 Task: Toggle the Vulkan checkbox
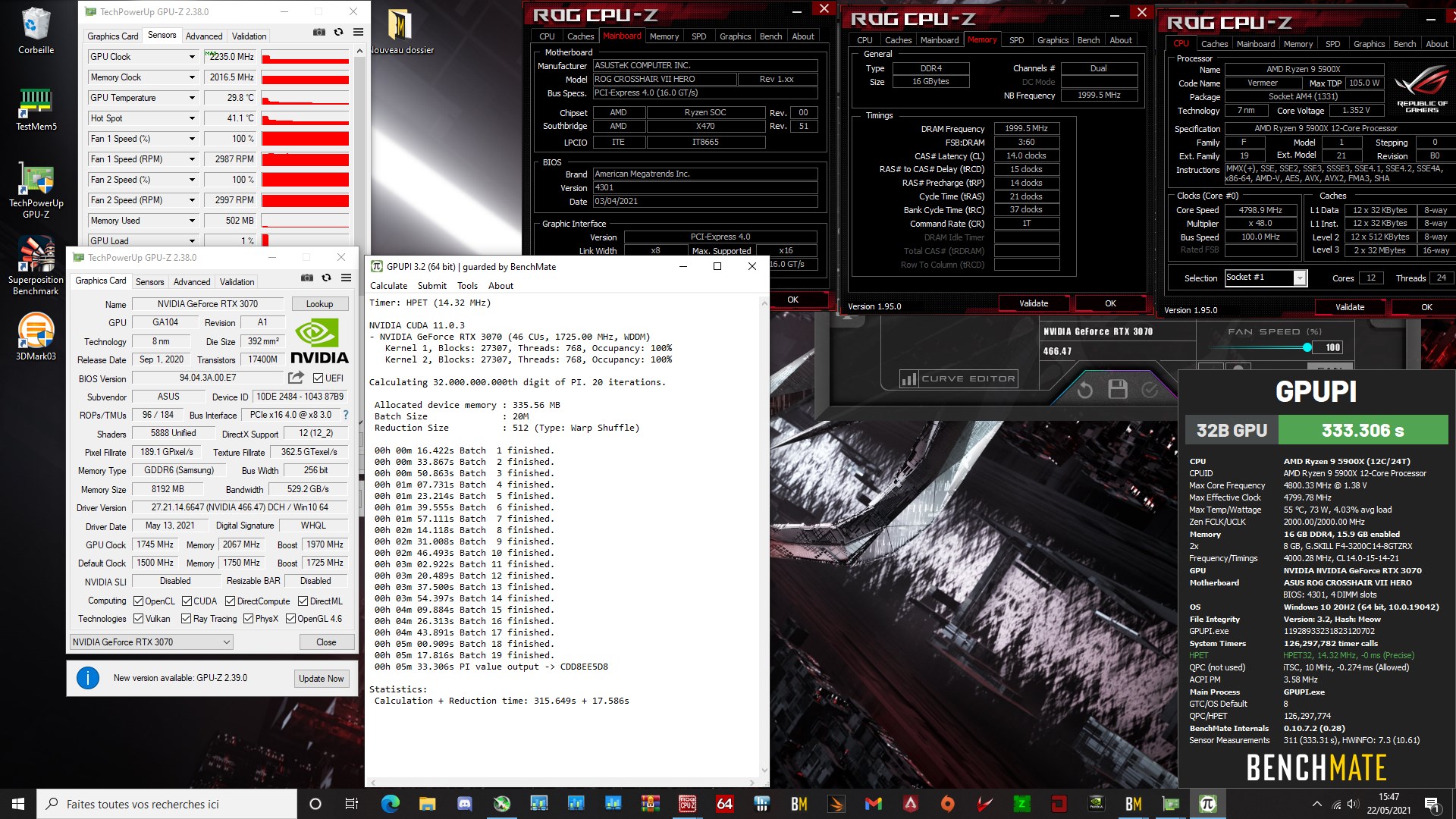pos(138,619)
